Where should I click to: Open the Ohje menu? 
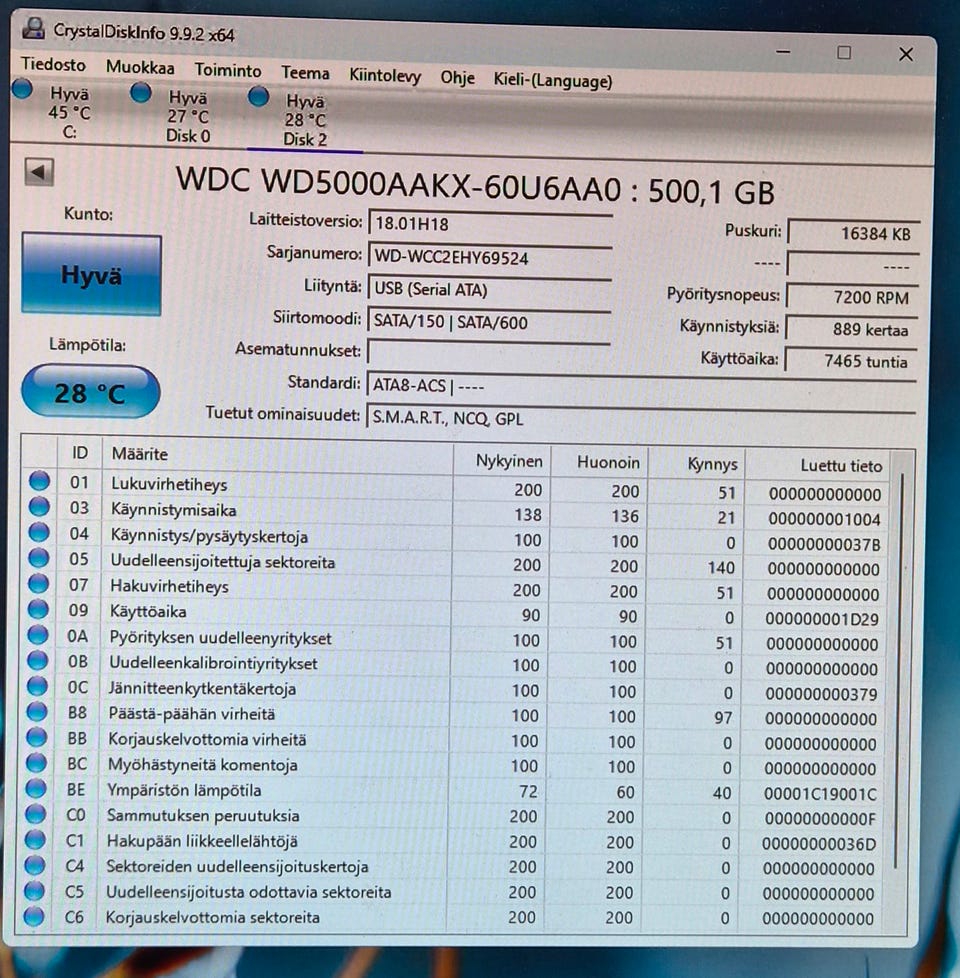pyautogui.click(x=457, y=78)
